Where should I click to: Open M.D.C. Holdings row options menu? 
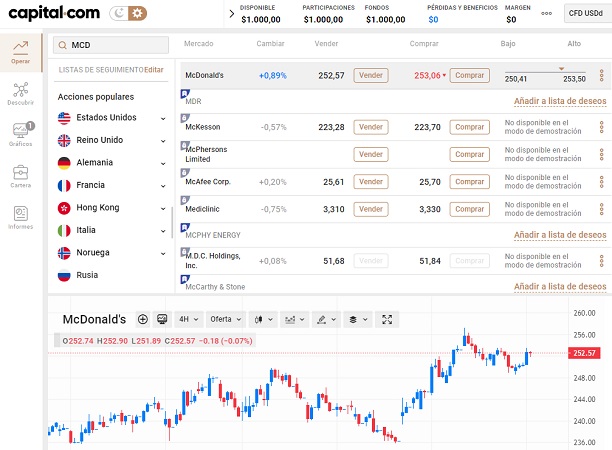[601, 261]
